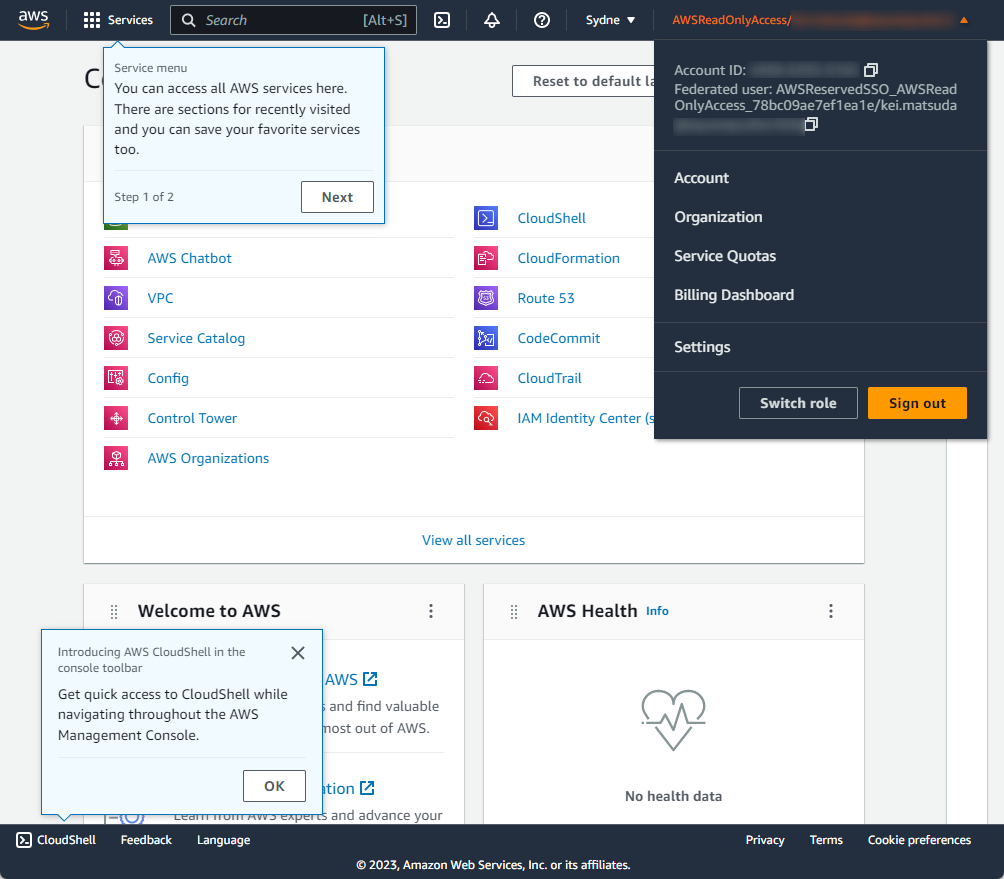The image size is (1004, 879).
Task: Click the CloudShell icon in footer
Action: tap(24, 840)
